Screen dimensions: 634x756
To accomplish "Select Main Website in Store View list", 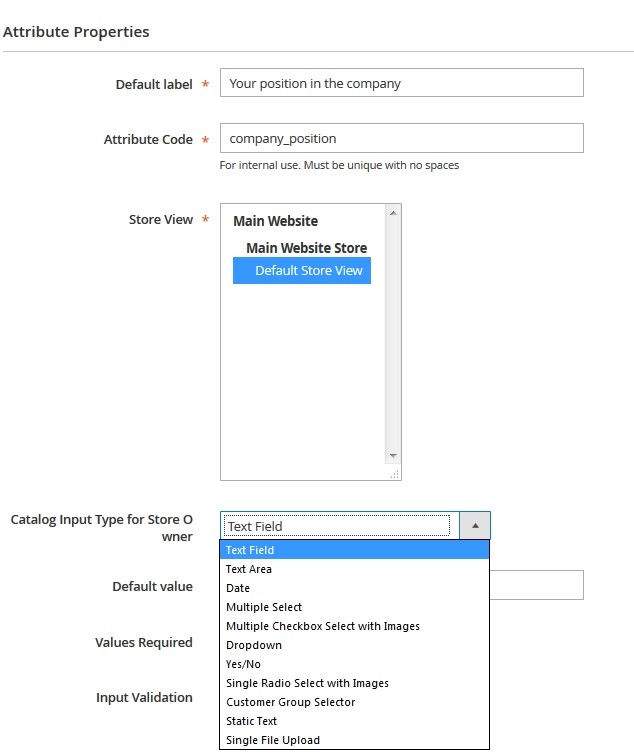I will click(276, 221).
